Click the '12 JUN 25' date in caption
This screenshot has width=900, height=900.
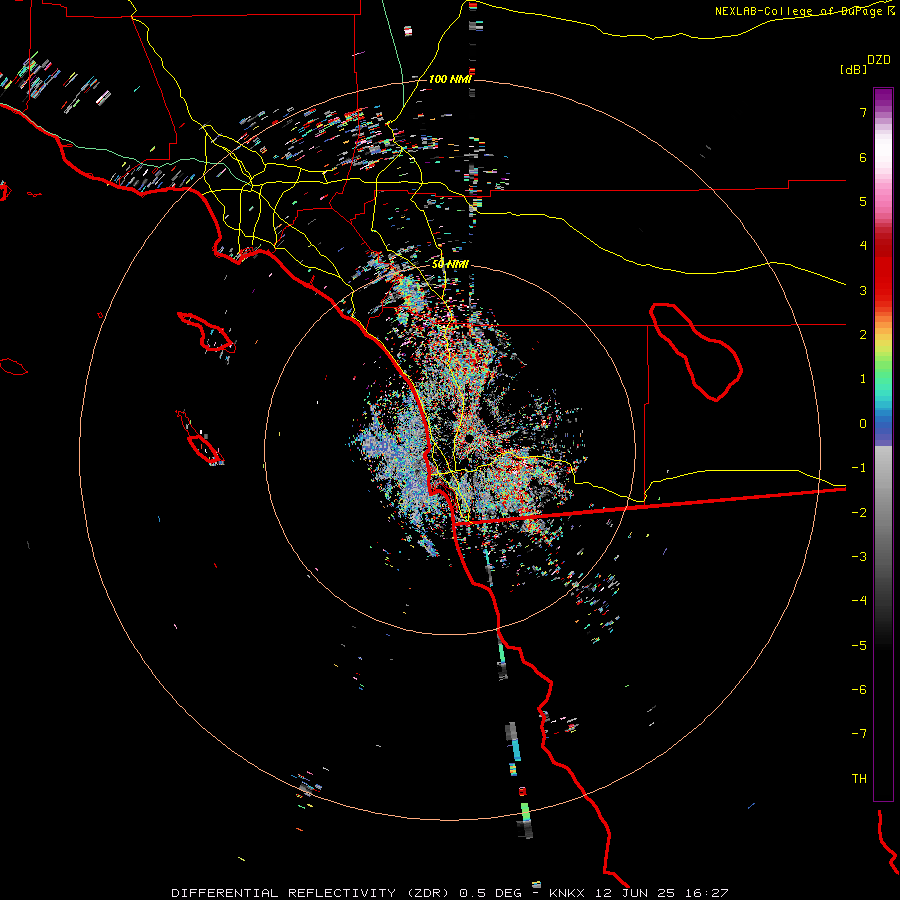click(x=634, y=893)
